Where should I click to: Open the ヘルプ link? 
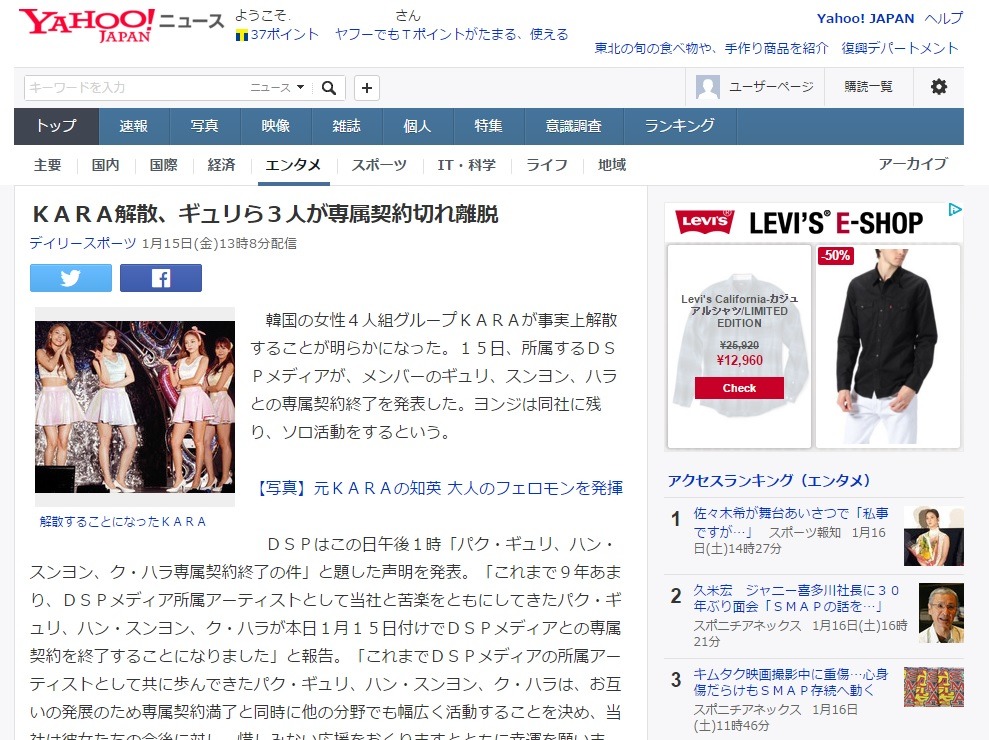point(944,18)
